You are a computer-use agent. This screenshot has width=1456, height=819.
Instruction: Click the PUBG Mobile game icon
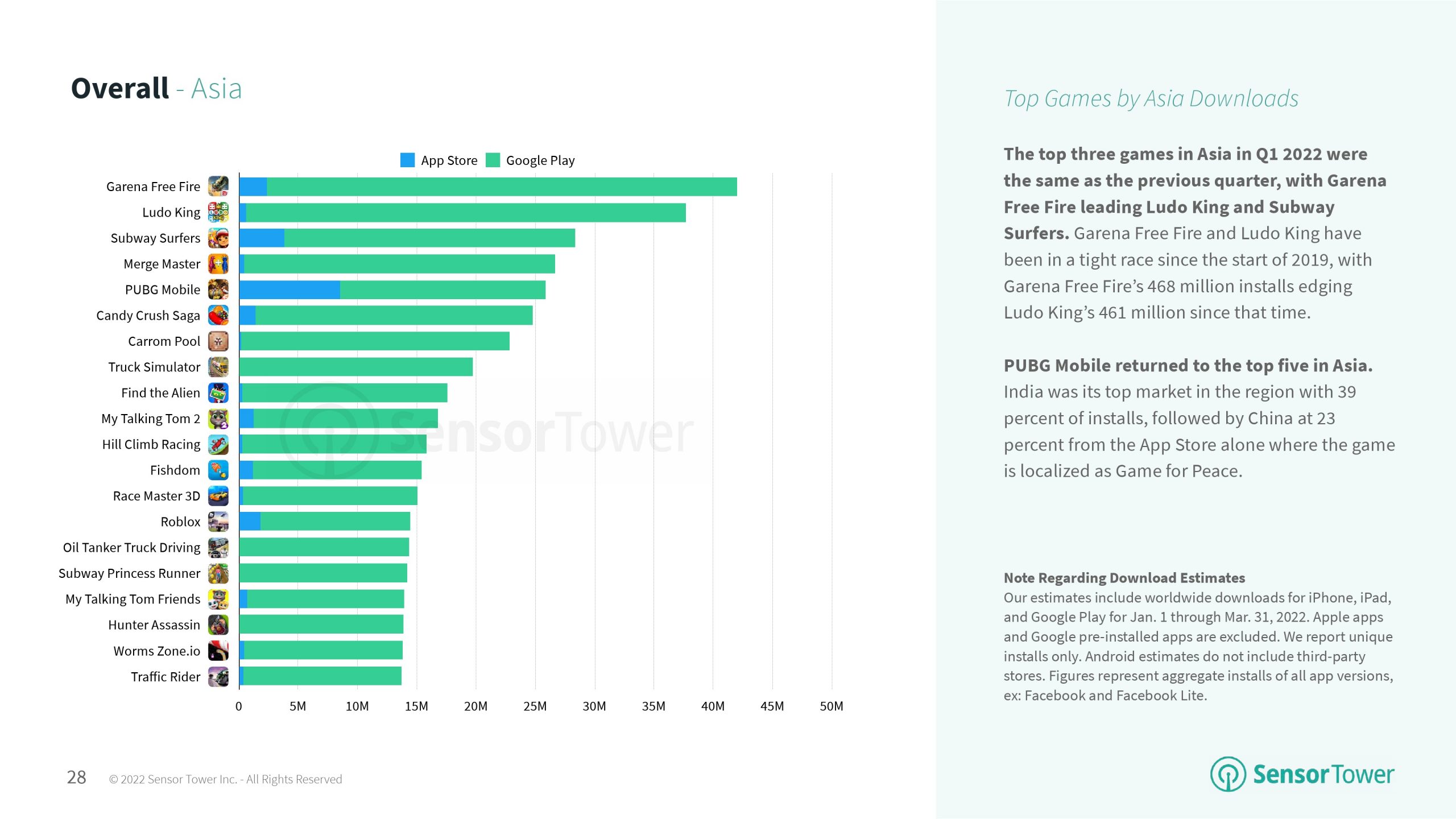coord(218,289)
